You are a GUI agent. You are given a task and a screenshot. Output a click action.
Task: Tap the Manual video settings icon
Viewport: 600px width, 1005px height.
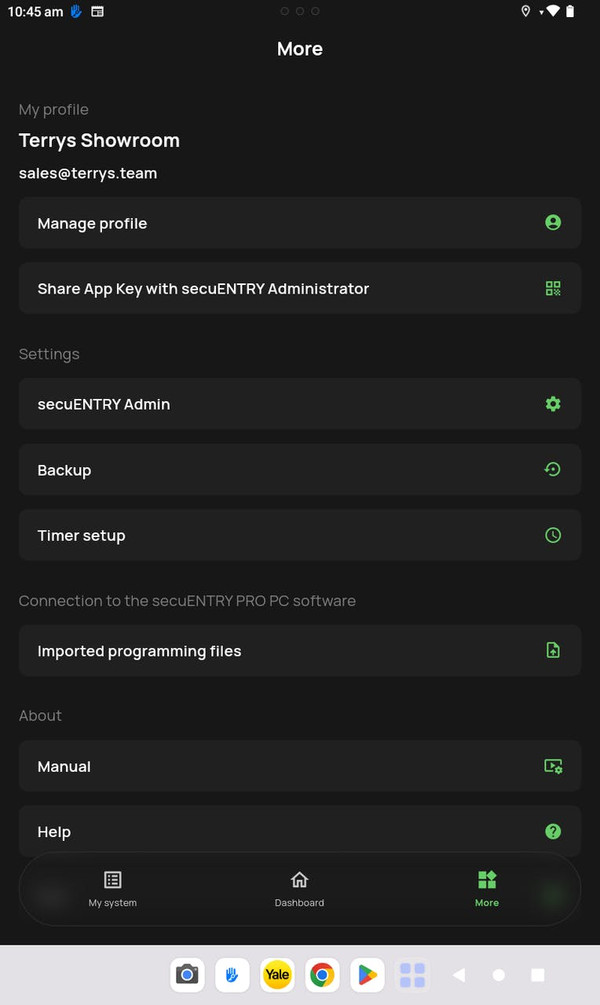(553, 766)
